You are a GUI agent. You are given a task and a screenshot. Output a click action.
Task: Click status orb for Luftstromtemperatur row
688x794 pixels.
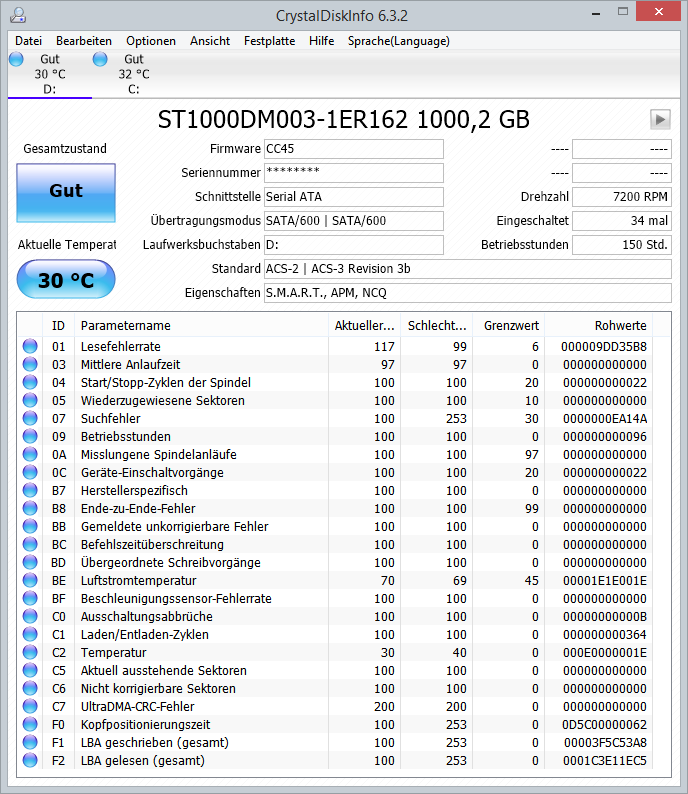click(x=30, y=580)
